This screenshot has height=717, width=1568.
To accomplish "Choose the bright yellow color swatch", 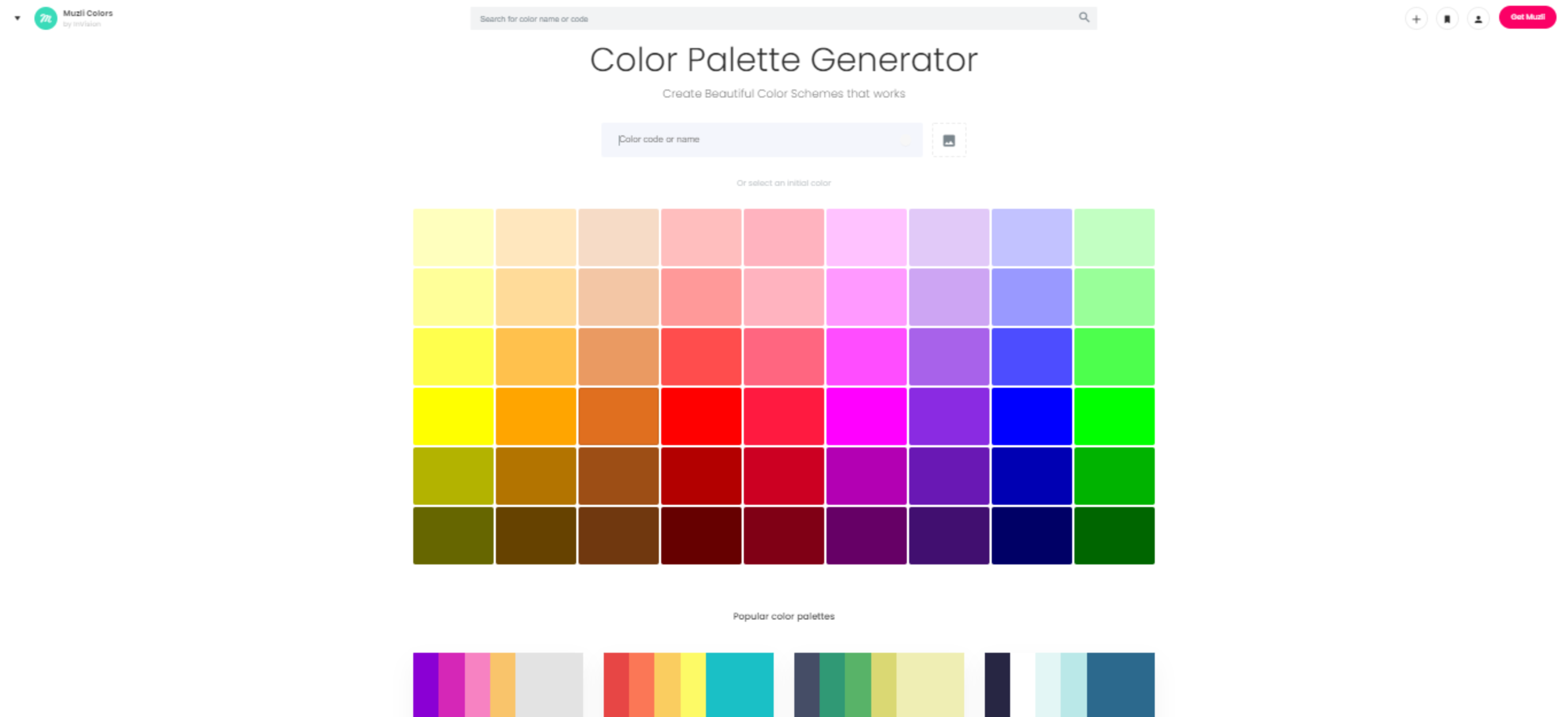I will pos(453,416).
